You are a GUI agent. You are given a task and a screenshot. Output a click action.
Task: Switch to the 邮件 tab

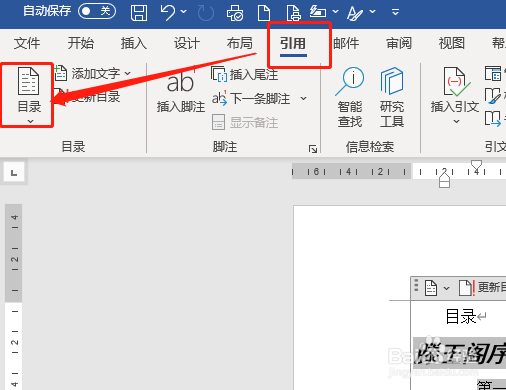click(x=346, y=43)
